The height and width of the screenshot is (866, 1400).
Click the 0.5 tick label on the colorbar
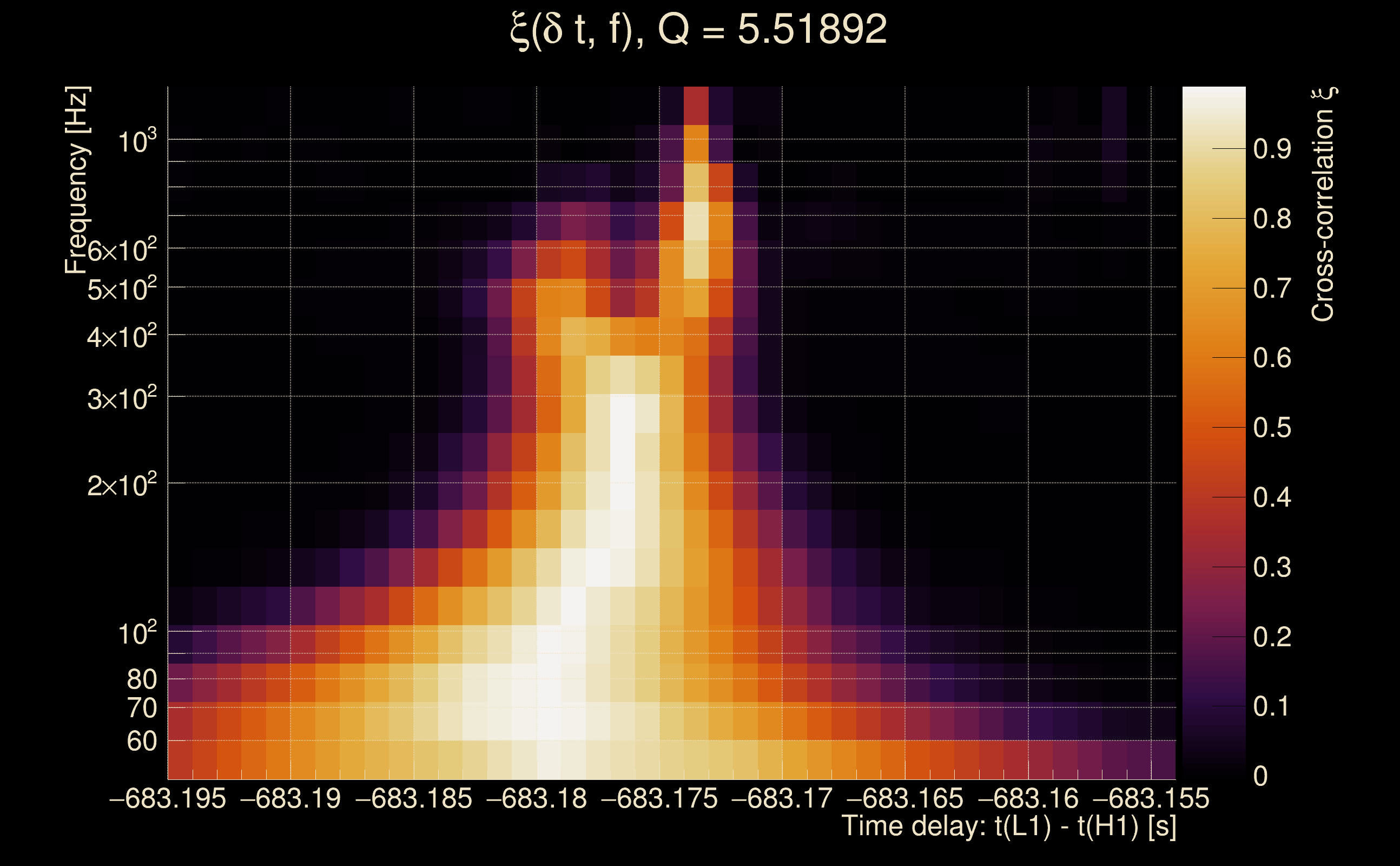click(1272, 428)
